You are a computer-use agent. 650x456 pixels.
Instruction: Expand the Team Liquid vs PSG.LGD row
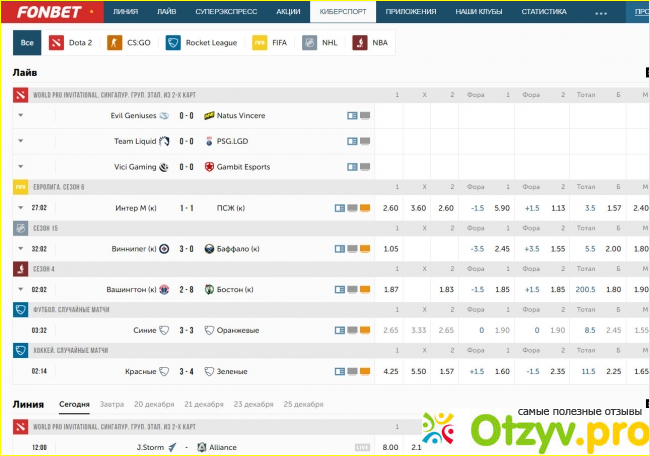(x=20, y=141)
